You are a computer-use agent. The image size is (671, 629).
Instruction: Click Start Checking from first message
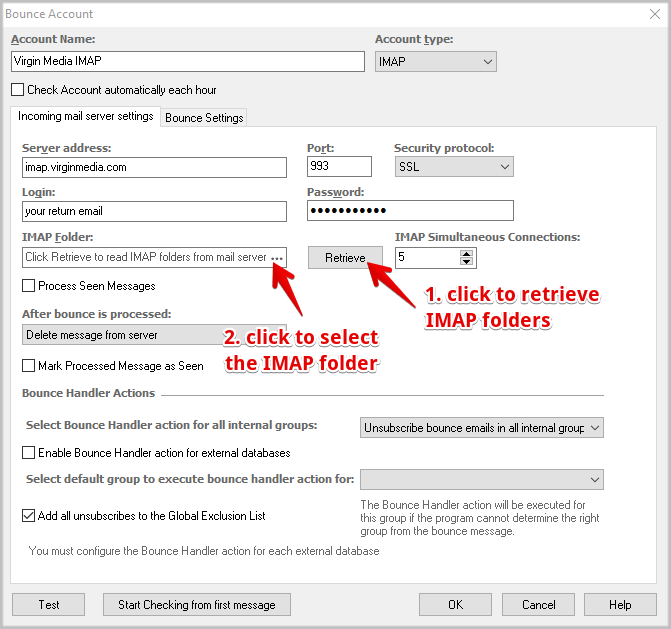197,605
